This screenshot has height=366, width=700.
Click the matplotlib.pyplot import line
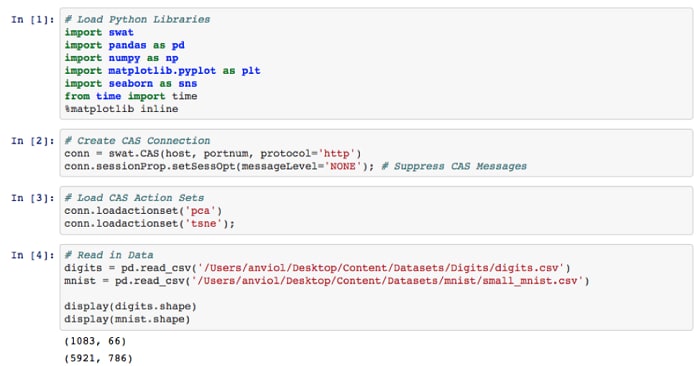[162, 71]
